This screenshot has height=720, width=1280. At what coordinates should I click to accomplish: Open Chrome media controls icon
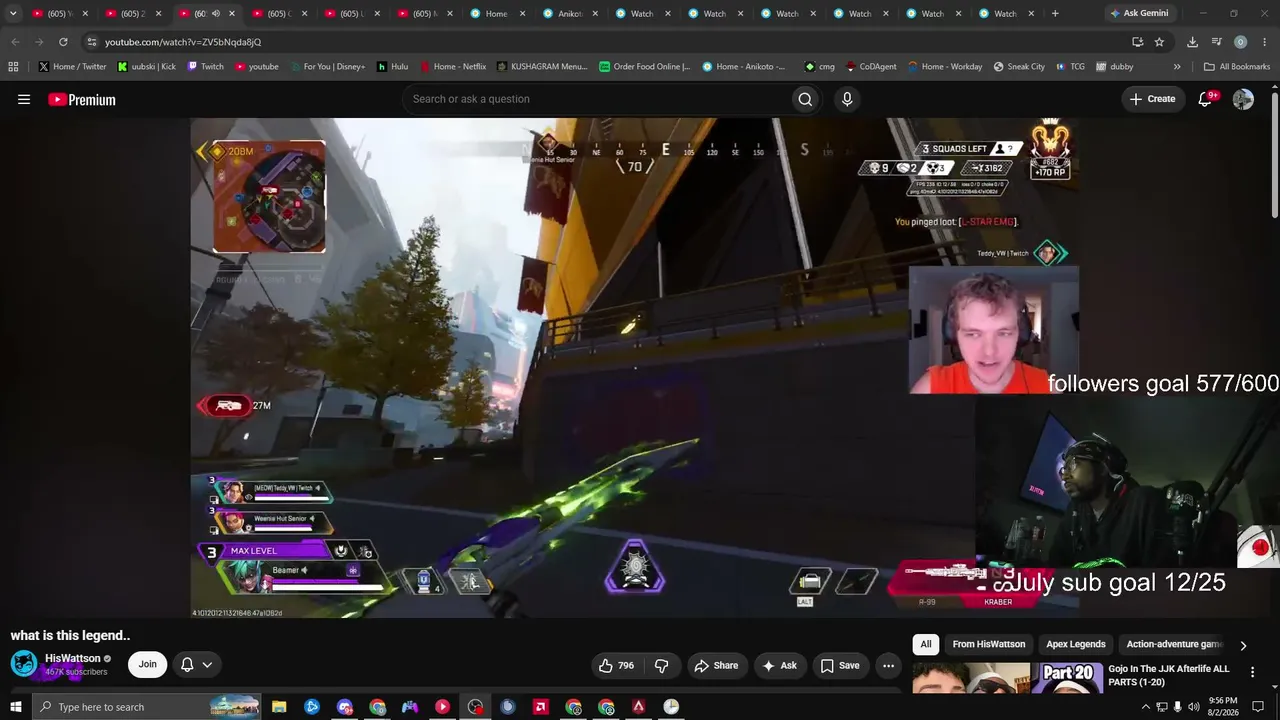click(1216, 42)
